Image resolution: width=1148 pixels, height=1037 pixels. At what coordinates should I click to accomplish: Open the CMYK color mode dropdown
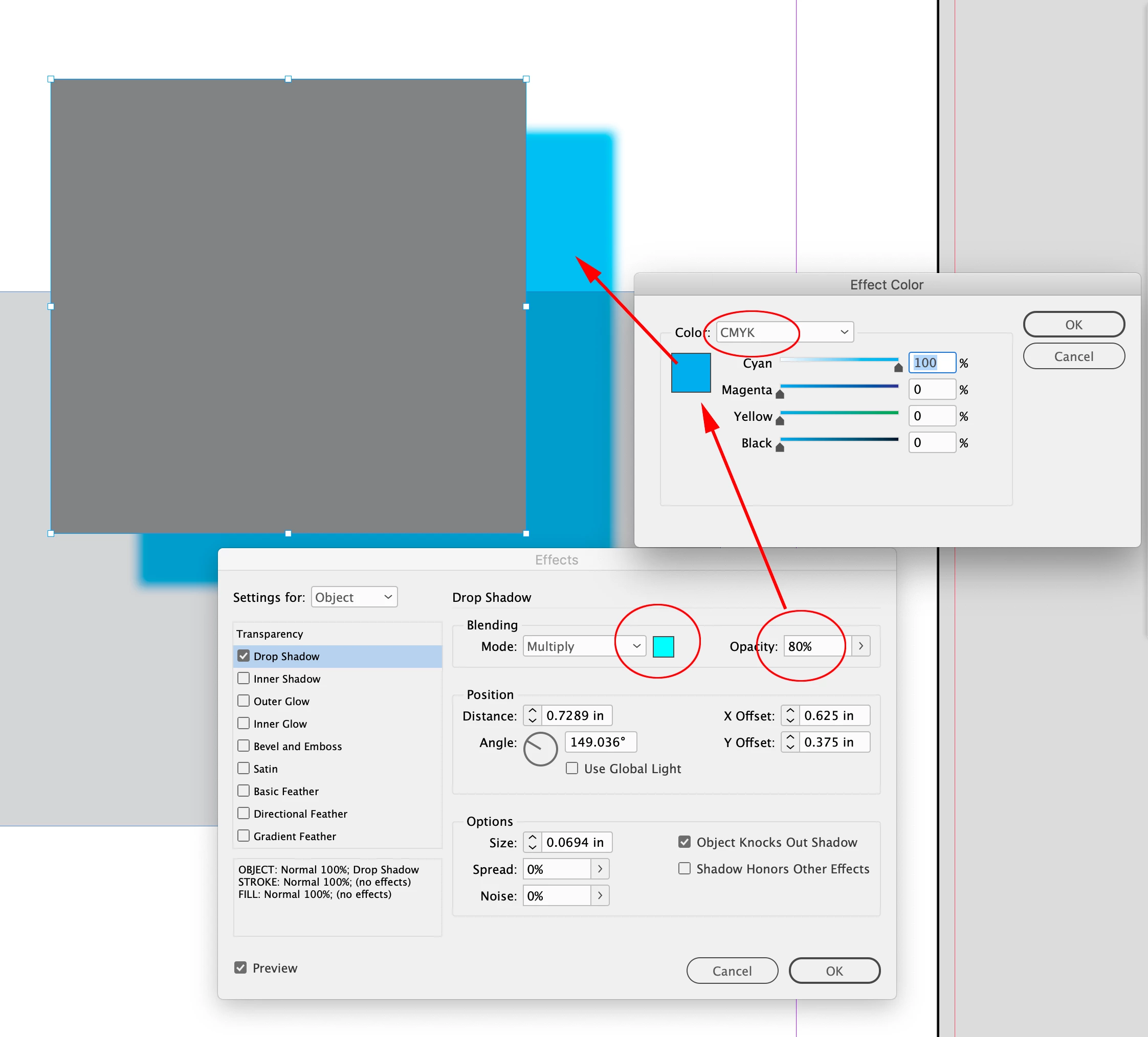click(x=784, y=332)
